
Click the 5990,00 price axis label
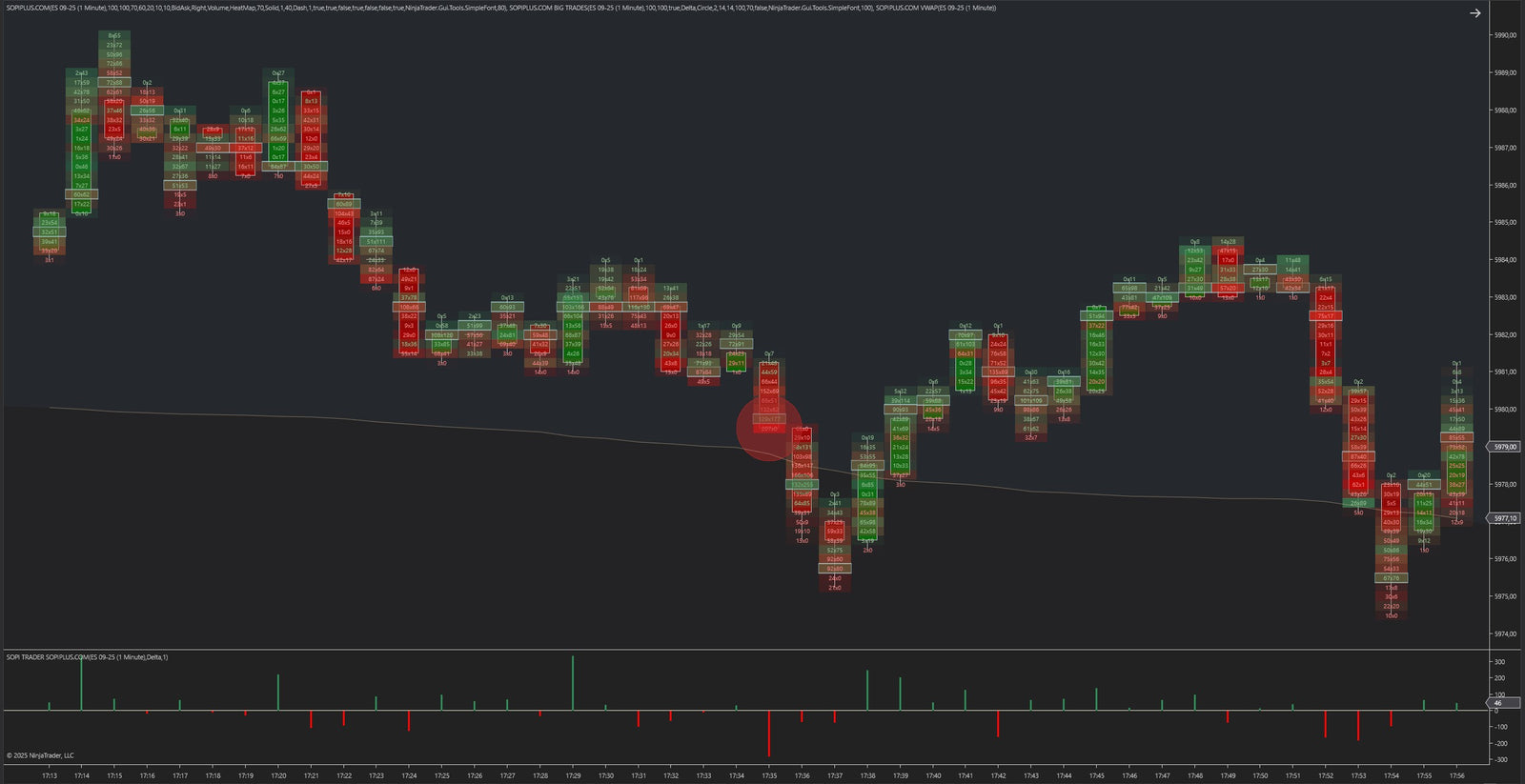tap(1506, 35)
